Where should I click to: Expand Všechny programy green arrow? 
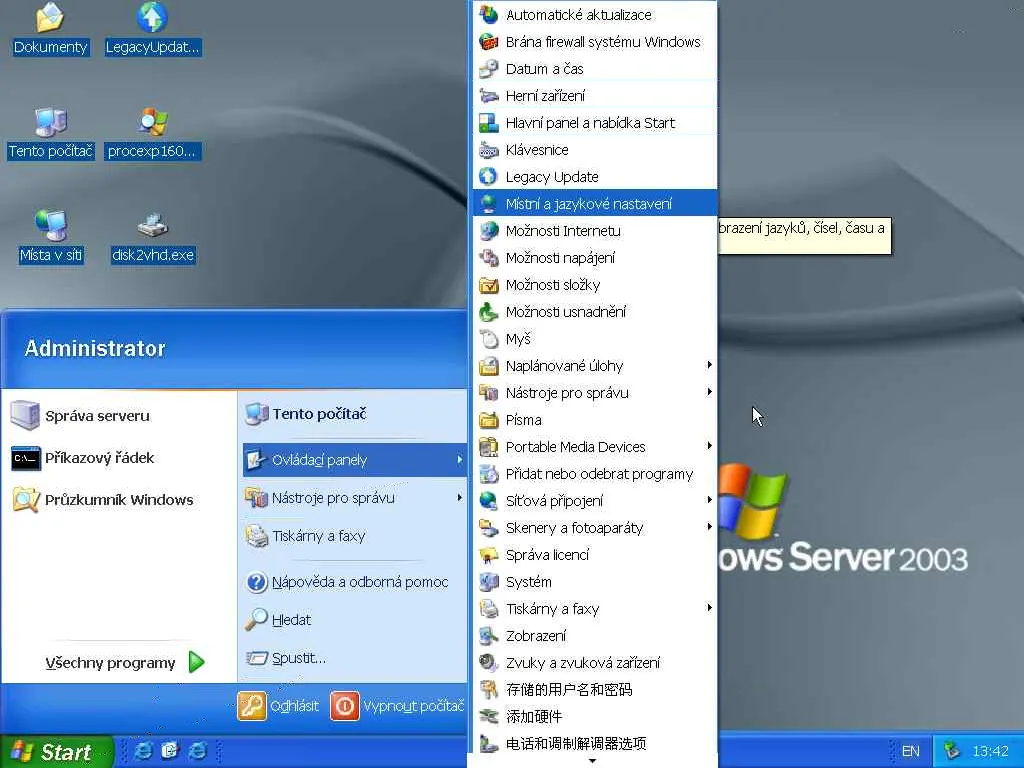[x=197, y=662]
